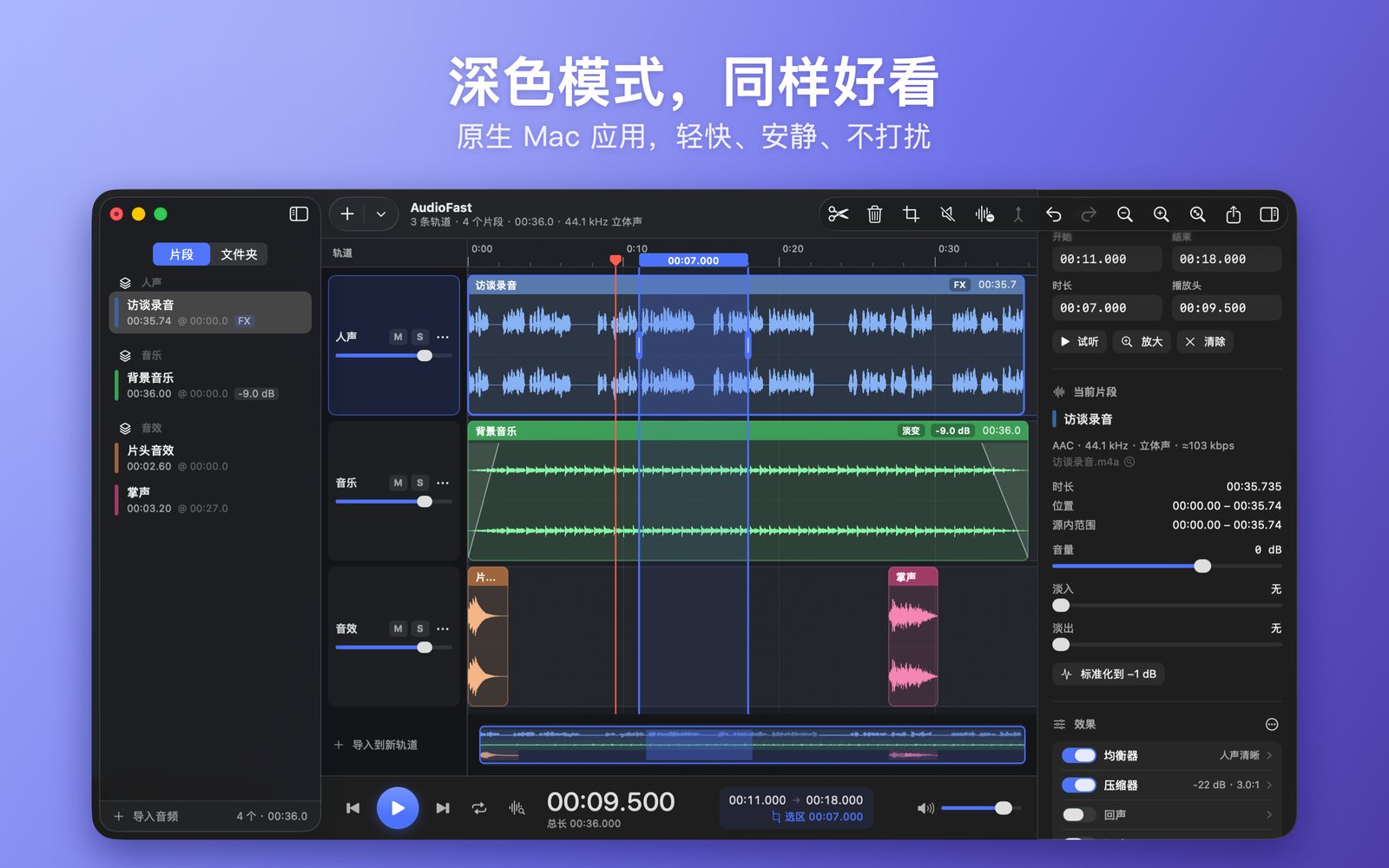Enable the 回声 effect switch
1389x868 pixels.
[1079, 815]
